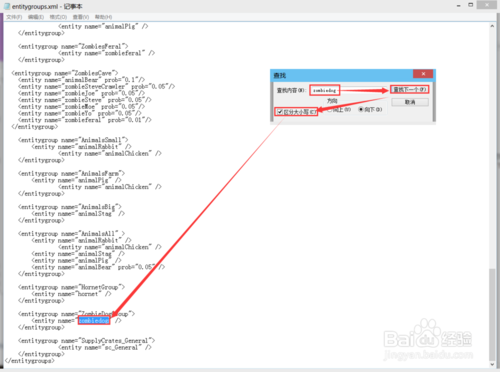Click the SupplyCrates_General entitygroup line
This screenshot has width=500, height=372.
86,341
